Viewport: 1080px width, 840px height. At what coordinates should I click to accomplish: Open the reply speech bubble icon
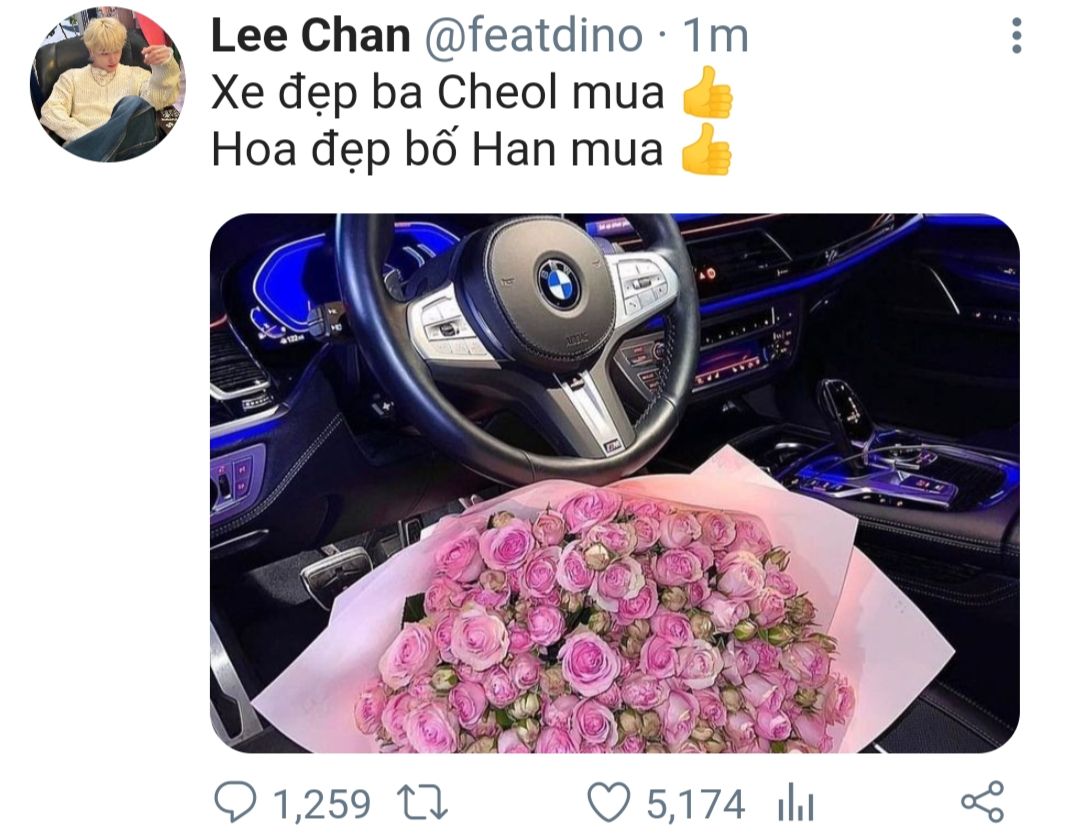(x=236, y=802)
